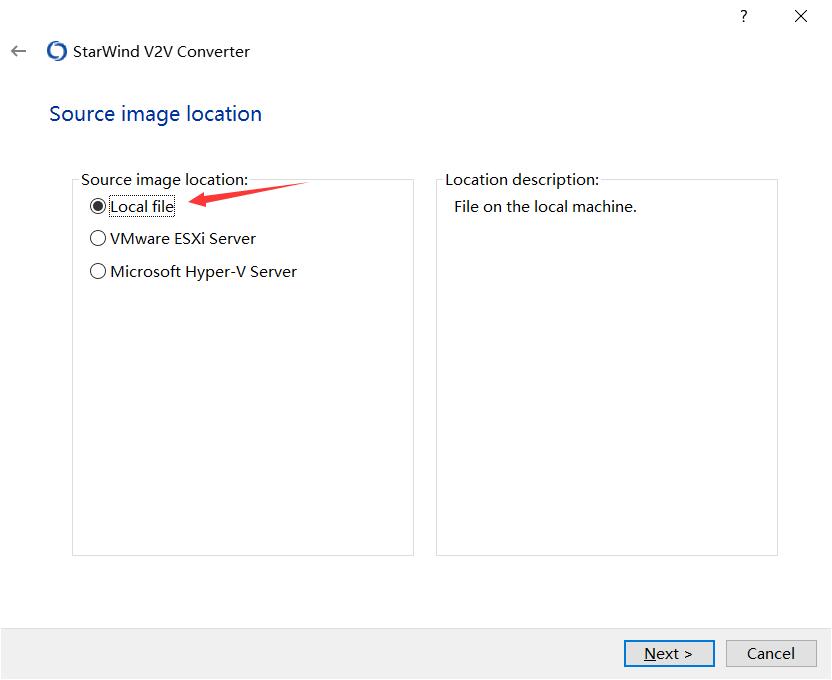Click the "Location description:" group label
832x680 pixels.
[521, 180]
